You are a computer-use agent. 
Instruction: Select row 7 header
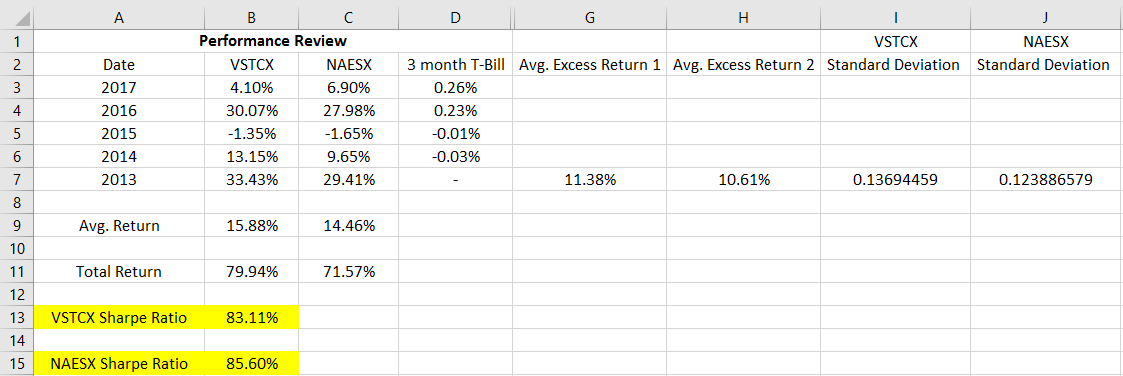[x=17, y=180]
